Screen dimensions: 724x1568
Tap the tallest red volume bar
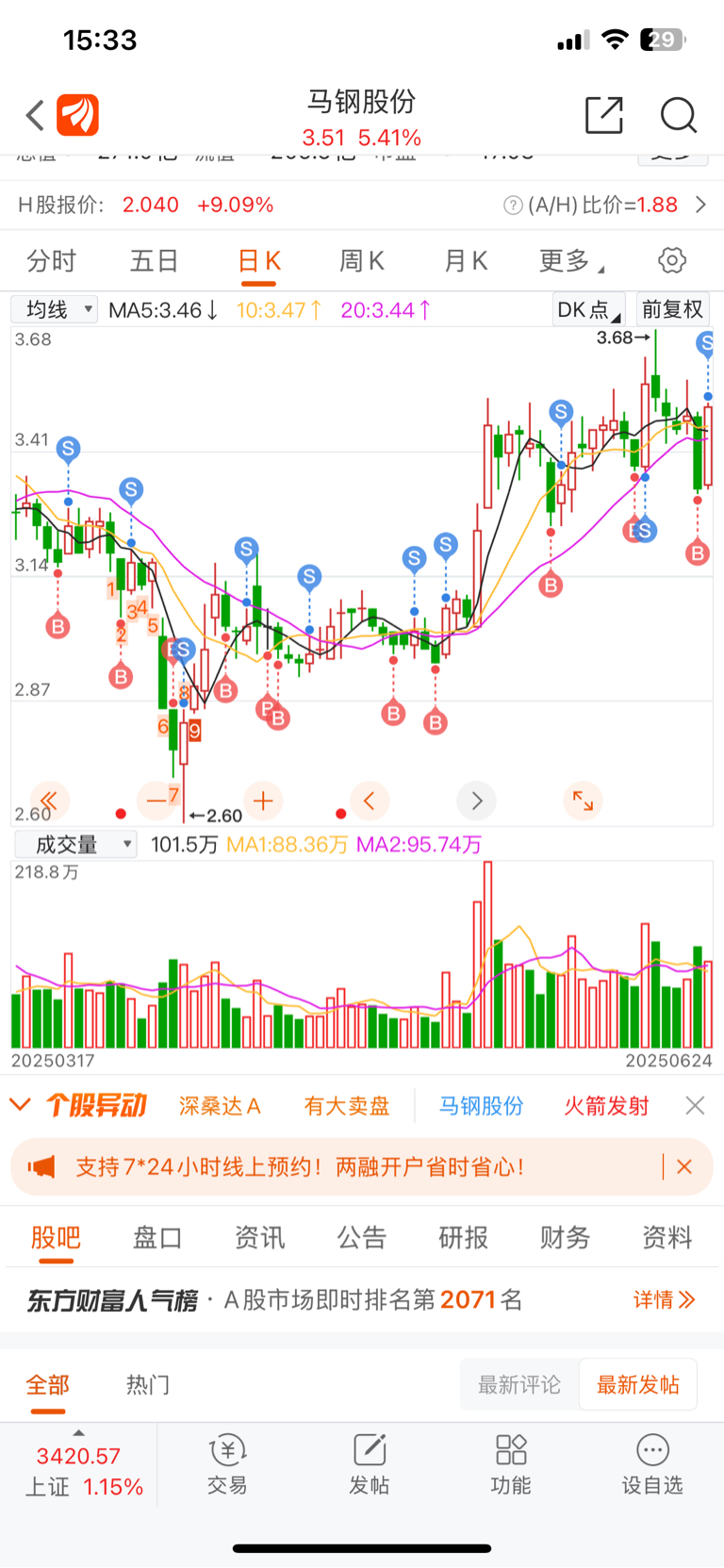pos(487,954)
